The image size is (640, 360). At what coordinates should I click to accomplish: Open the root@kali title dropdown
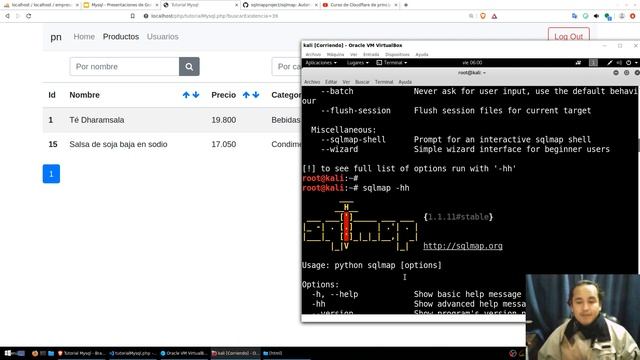click(x=471, y=73)
